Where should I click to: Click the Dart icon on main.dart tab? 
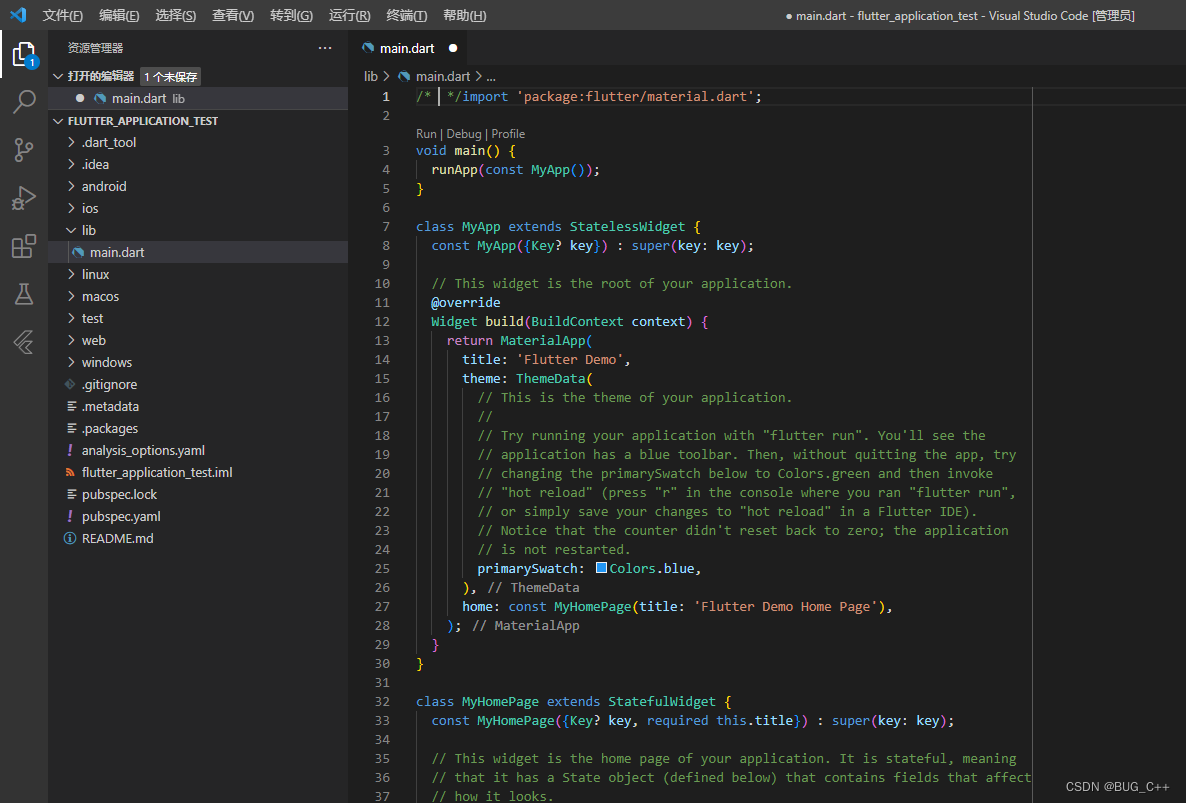click(x=368, y=48)
